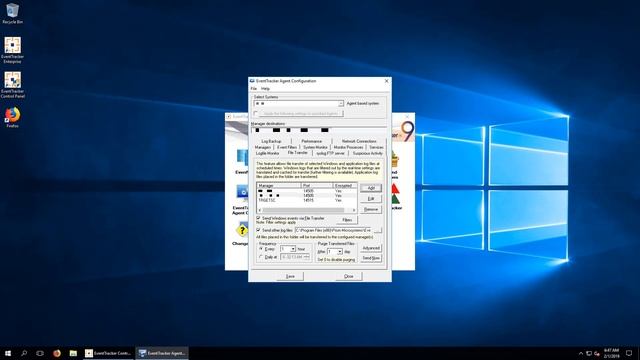Toggle Send Windows events via File Transfer
Screen dimensions: 640x360
[x=258, y=218]
